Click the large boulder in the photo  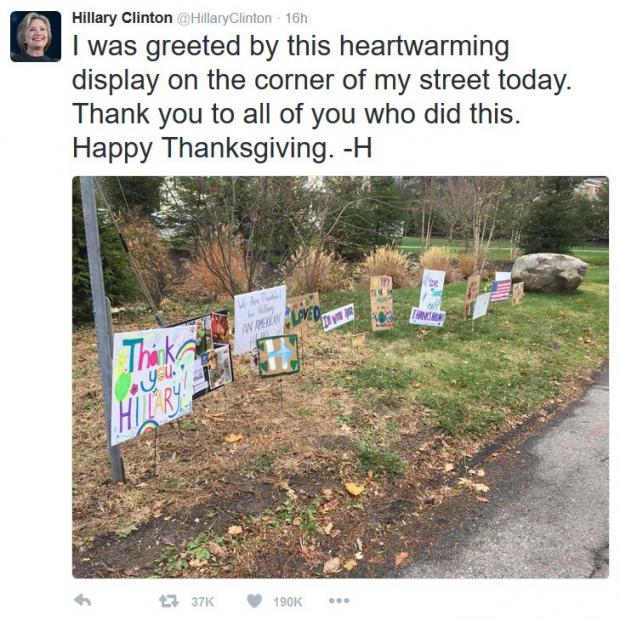pyautogui.click(x=549, y=273)
